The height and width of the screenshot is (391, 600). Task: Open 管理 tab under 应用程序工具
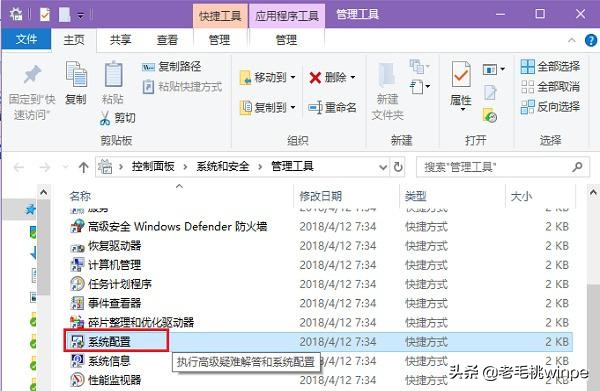coord(286,39)
